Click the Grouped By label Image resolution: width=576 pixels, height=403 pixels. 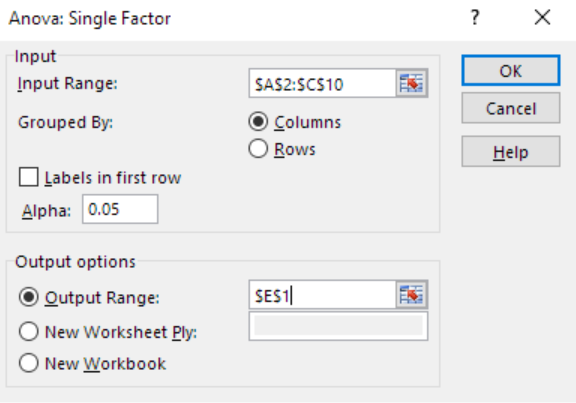pos(65,122)
